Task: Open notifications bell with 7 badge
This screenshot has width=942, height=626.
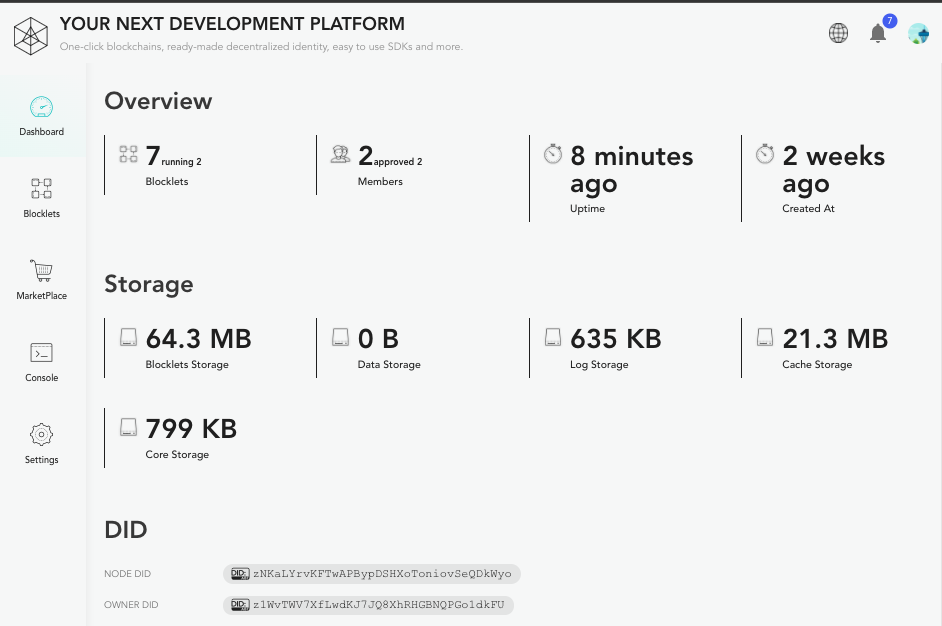Action: click(x=878, y=33)
